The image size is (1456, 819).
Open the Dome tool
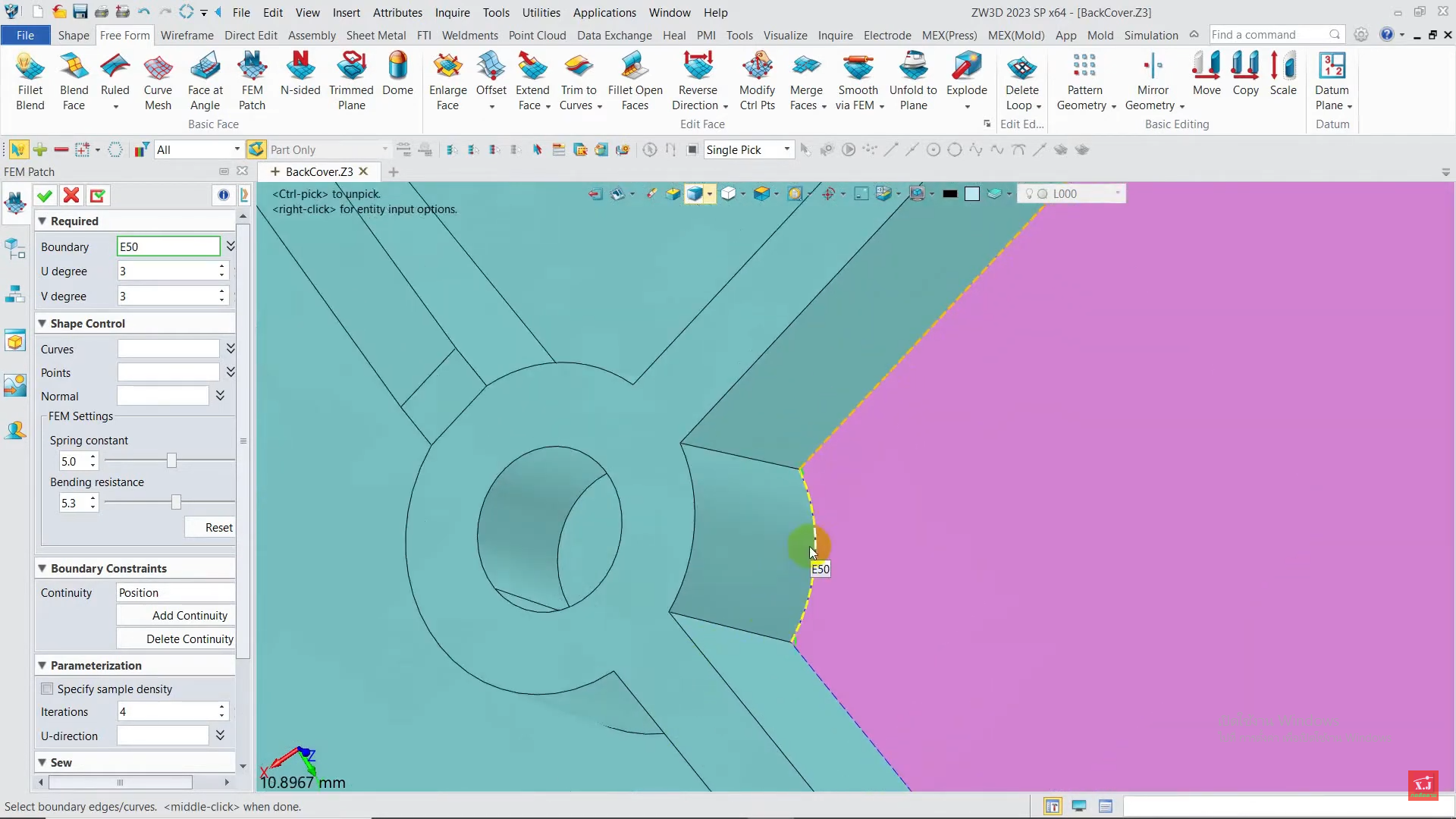397,74
